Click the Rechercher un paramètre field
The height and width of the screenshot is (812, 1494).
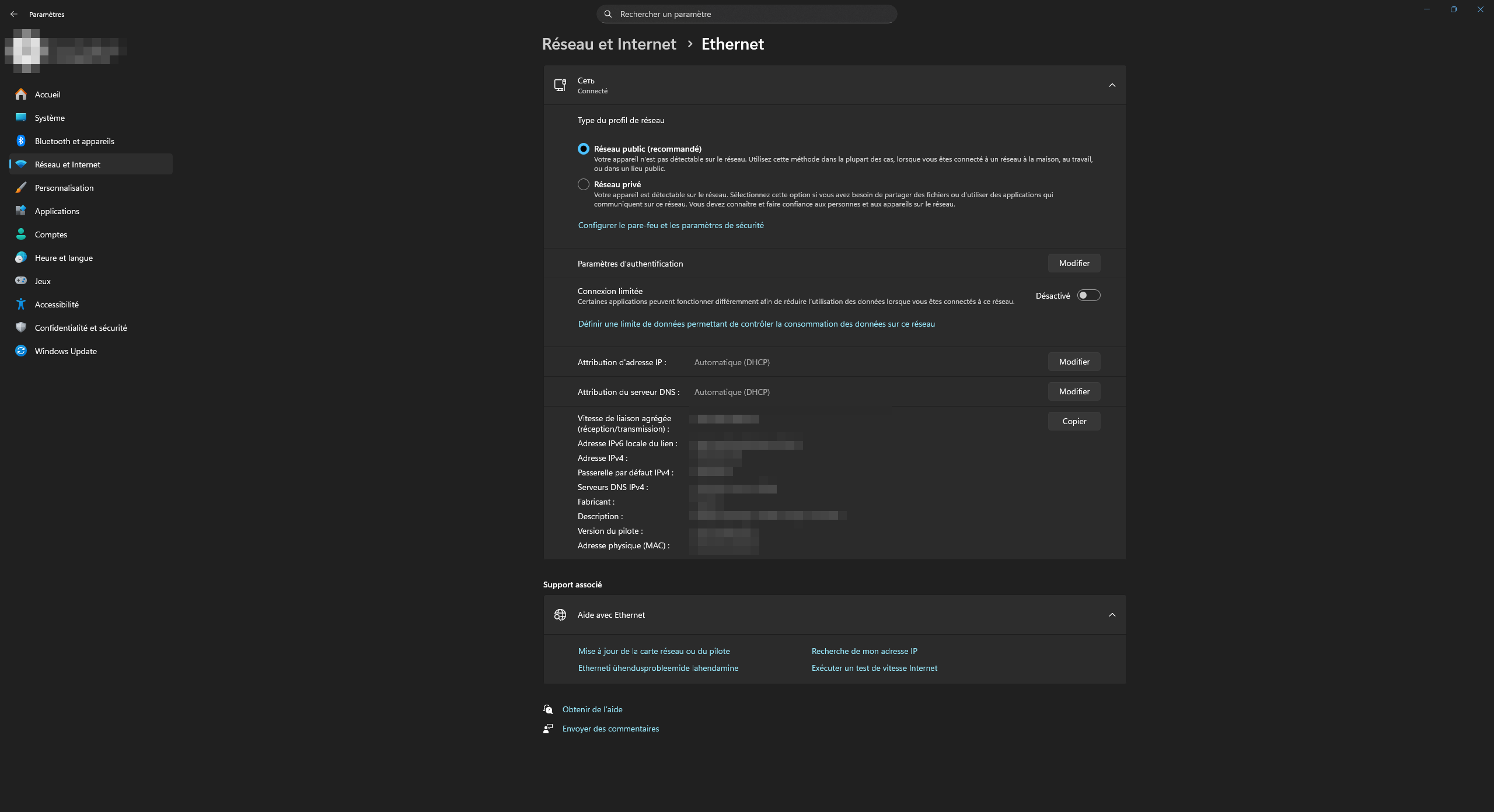coord(753,14)
